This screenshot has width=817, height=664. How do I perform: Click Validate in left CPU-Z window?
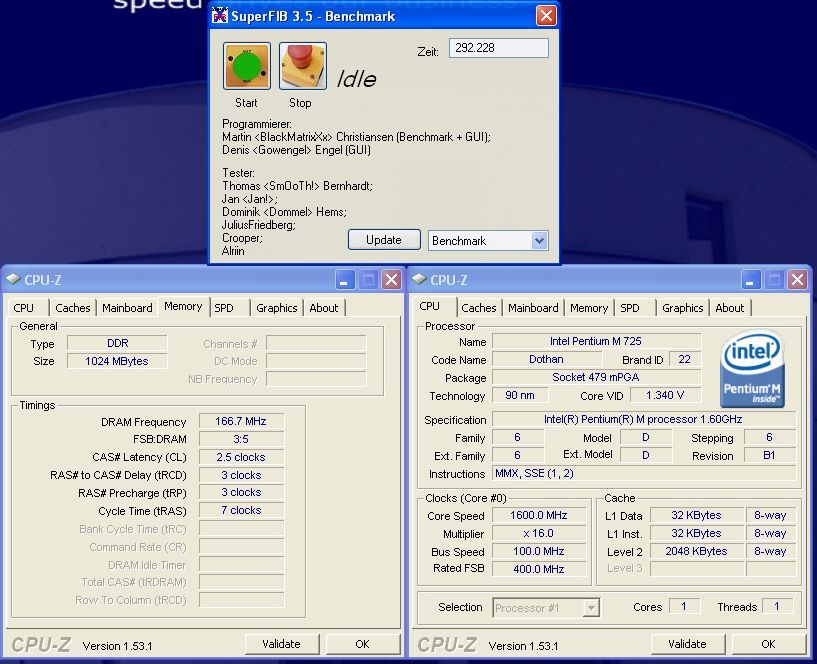click(281, 644)
